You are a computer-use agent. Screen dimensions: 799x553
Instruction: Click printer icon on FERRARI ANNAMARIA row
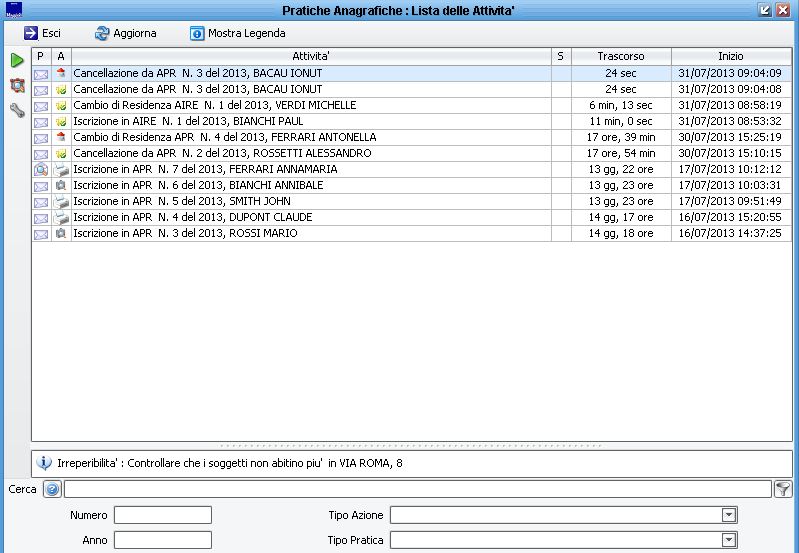(x=61, y=170)
